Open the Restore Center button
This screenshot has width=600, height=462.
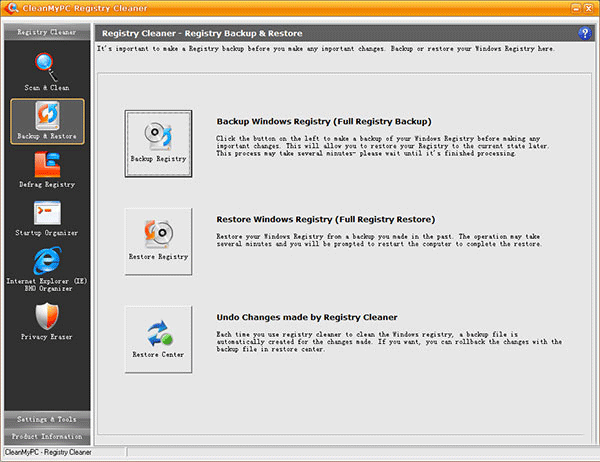158,339
